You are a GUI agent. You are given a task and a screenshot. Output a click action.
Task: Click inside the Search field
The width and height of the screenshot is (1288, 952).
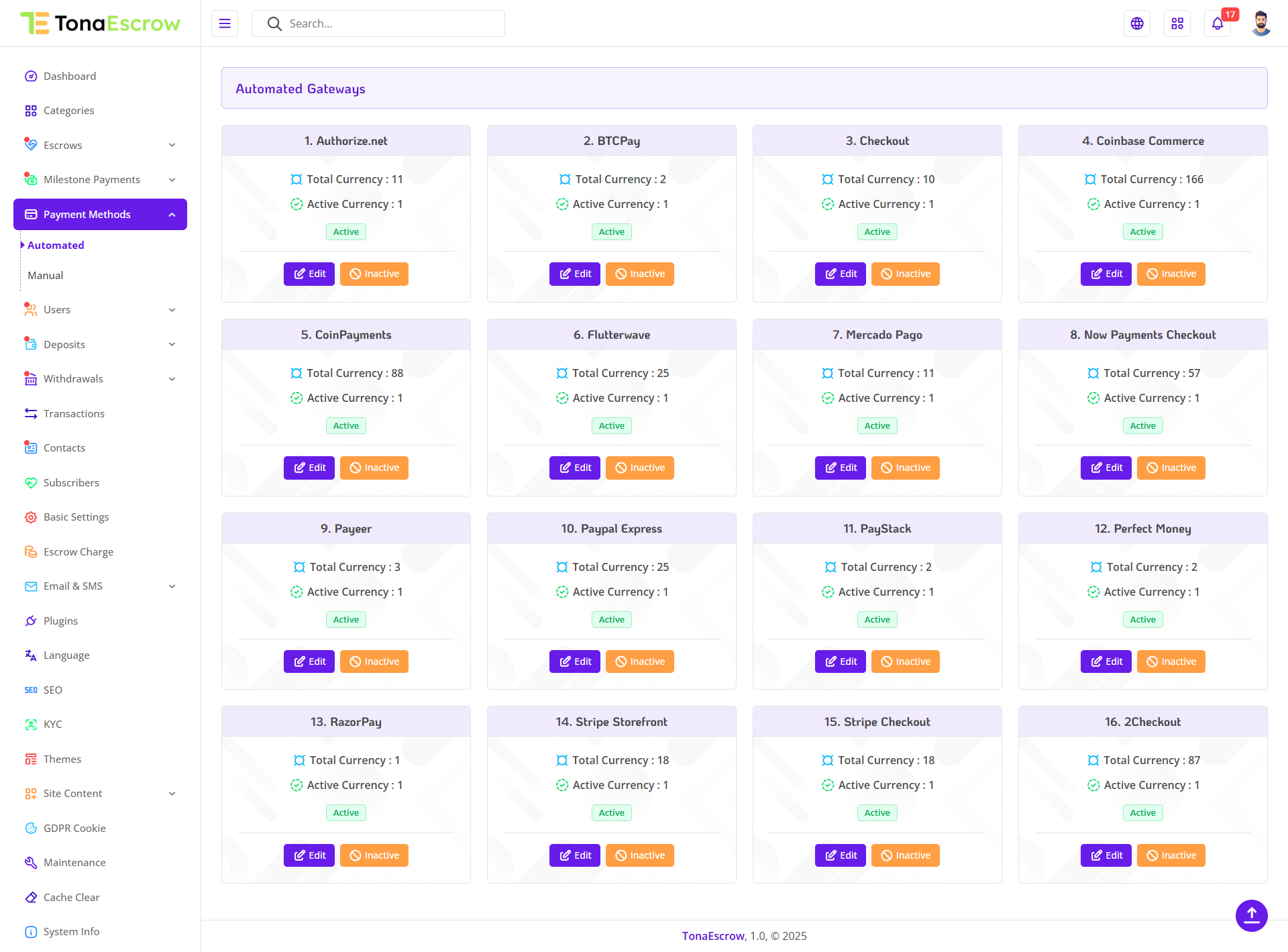click(378, 23)
